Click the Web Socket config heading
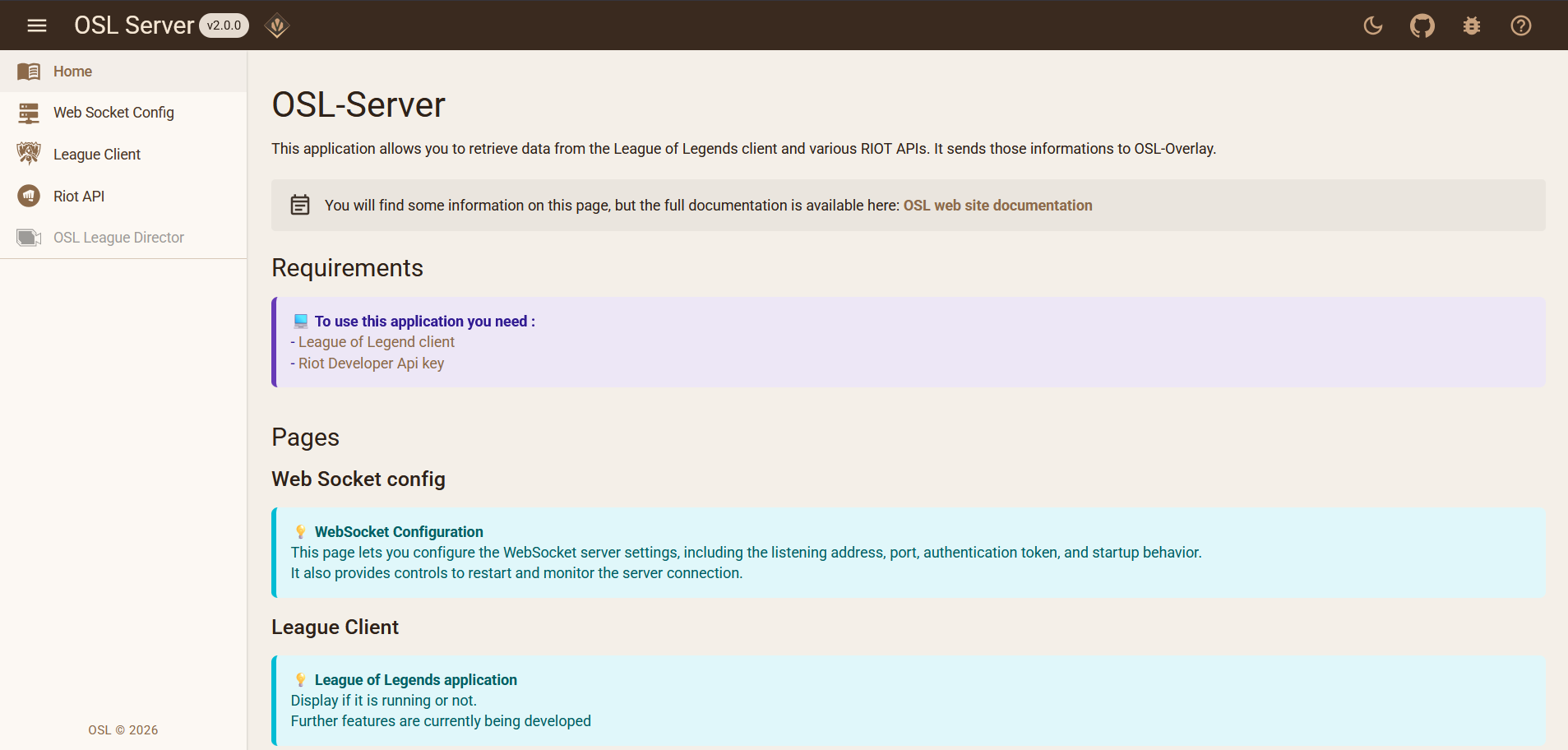Viewport: 1568px width, 750px height. coord(358,479)
